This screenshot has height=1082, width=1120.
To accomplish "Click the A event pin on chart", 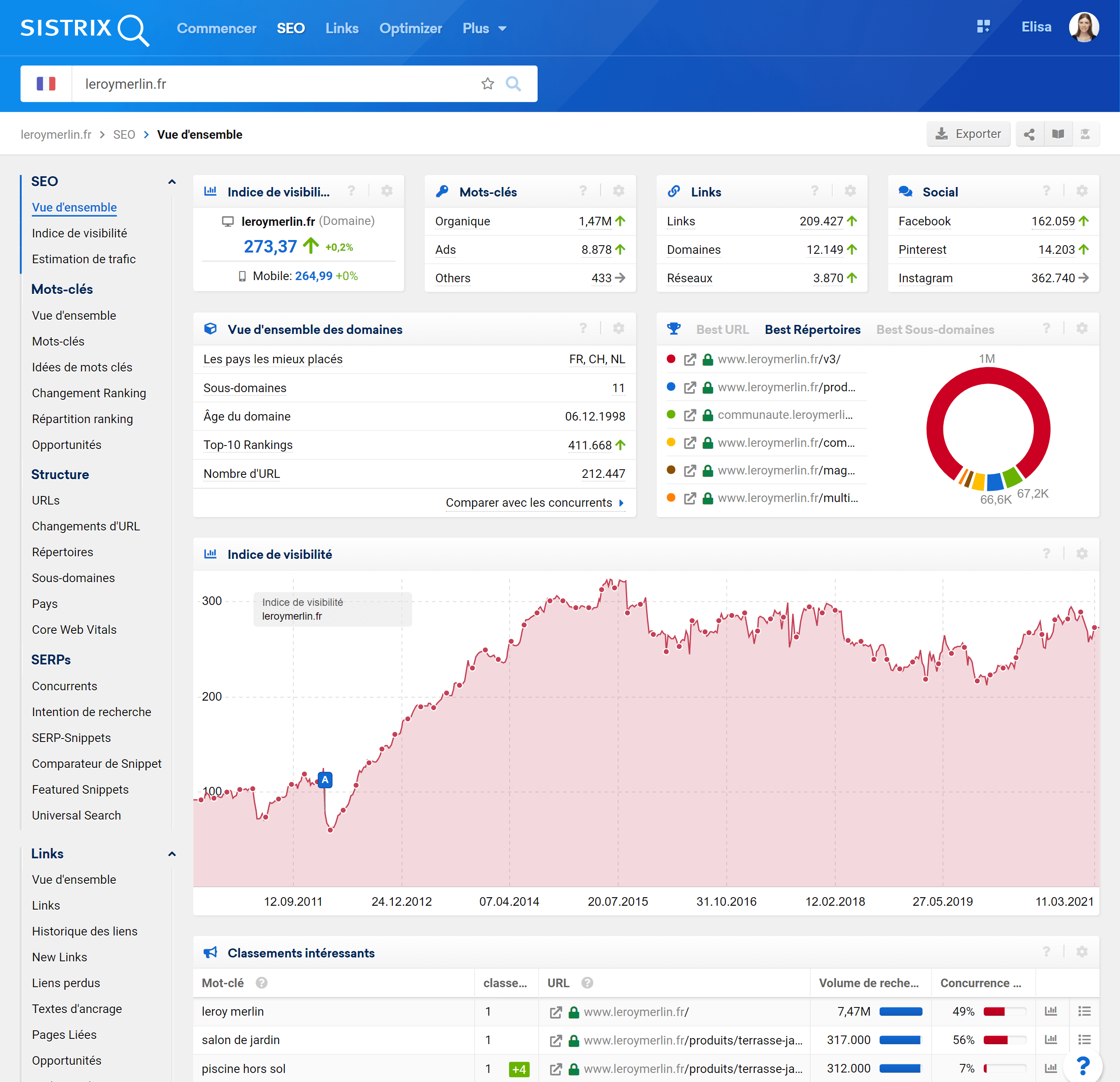I will pyautogui.click(x=325, y=780).
